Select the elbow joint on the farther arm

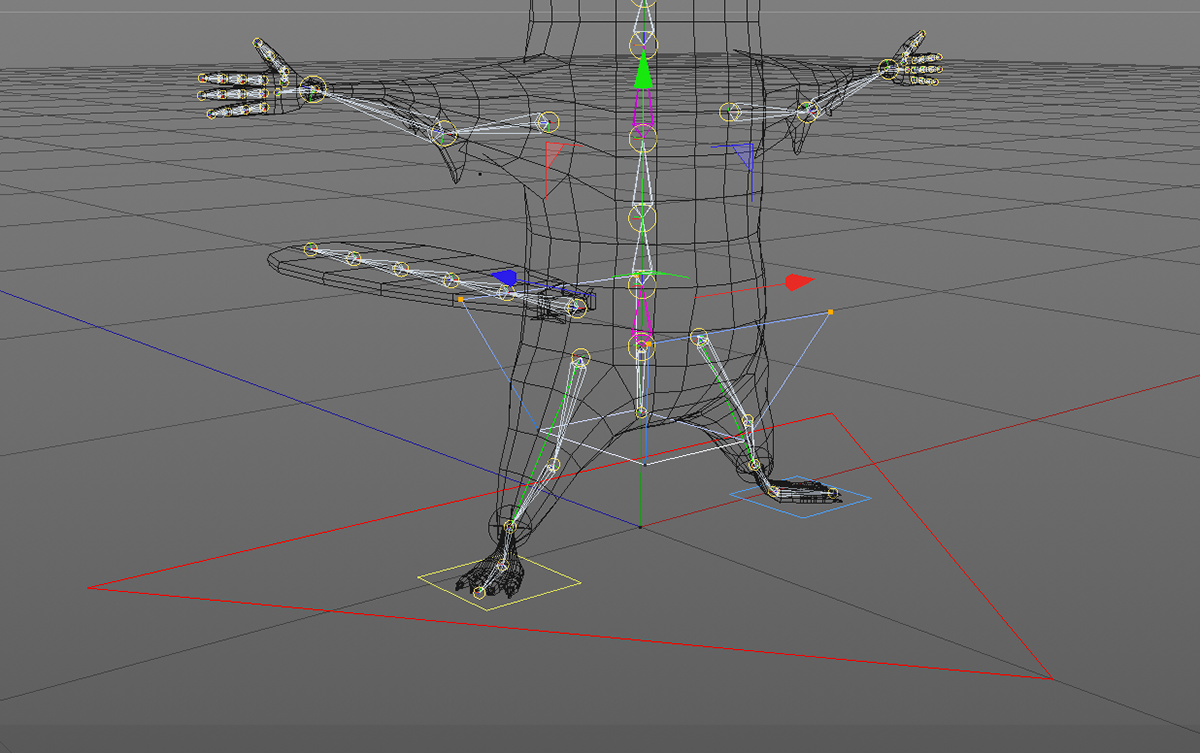806,111
